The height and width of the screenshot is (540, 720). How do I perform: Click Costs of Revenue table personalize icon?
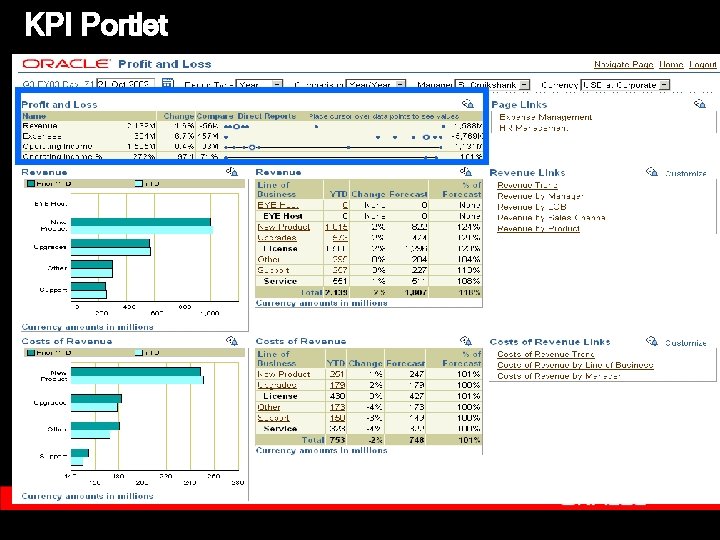(466, 341)
